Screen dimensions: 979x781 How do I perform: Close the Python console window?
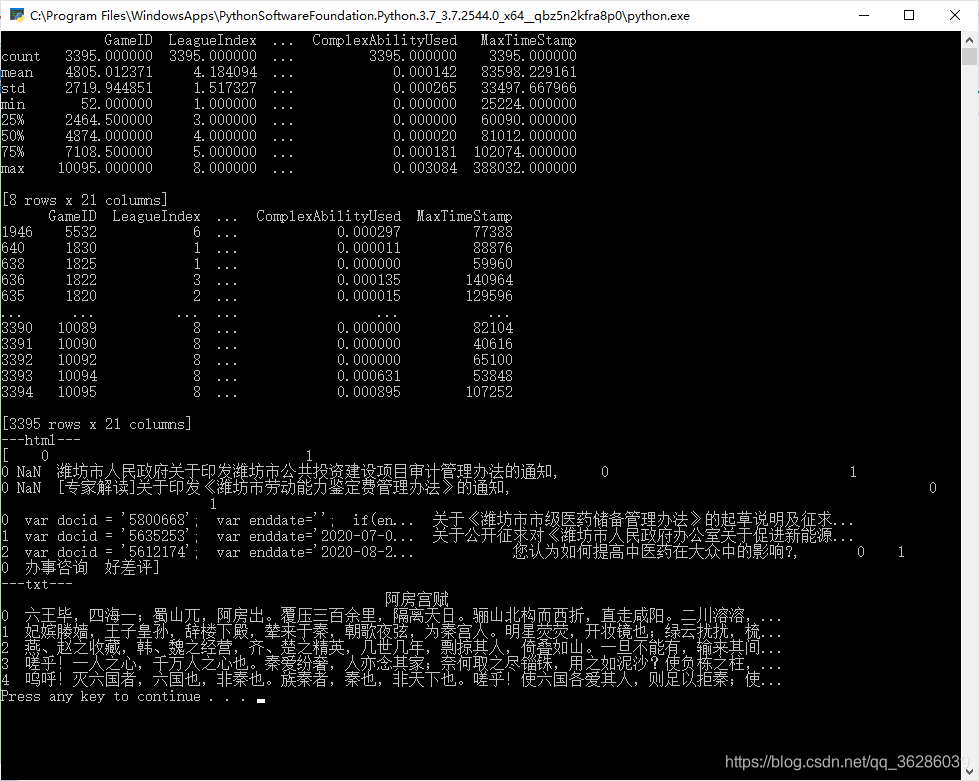[952, 16]
